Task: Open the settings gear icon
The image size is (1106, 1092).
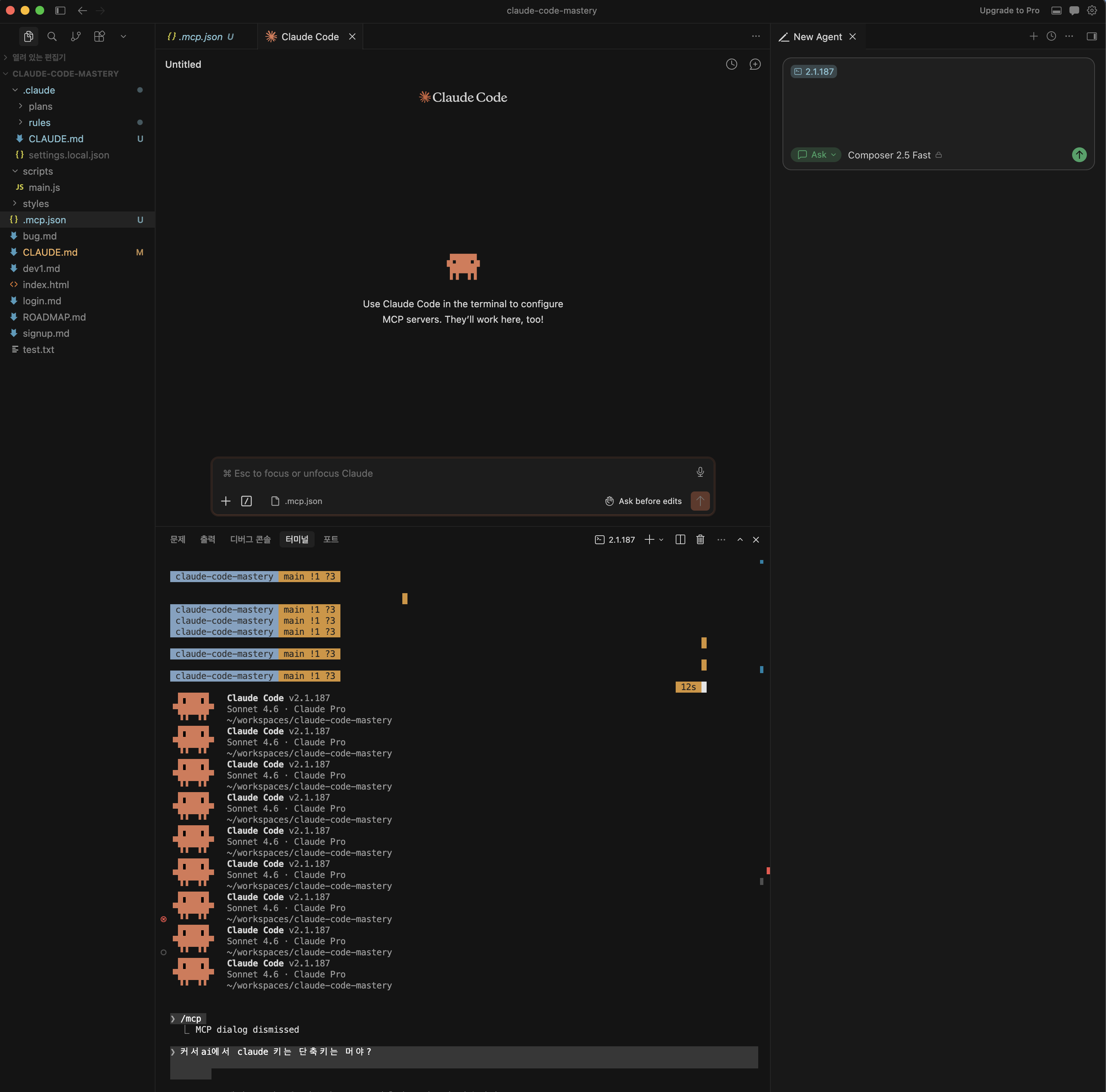Action: (x=1092, y=10)
